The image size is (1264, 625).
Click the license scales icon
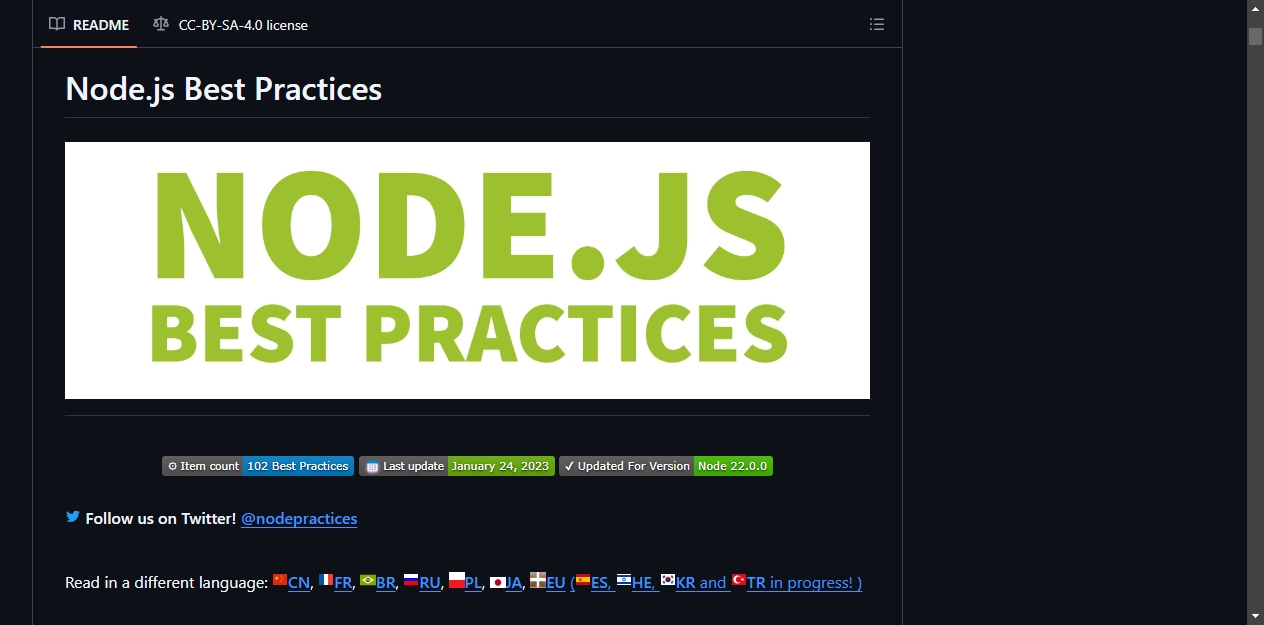[x=161, y=24]
